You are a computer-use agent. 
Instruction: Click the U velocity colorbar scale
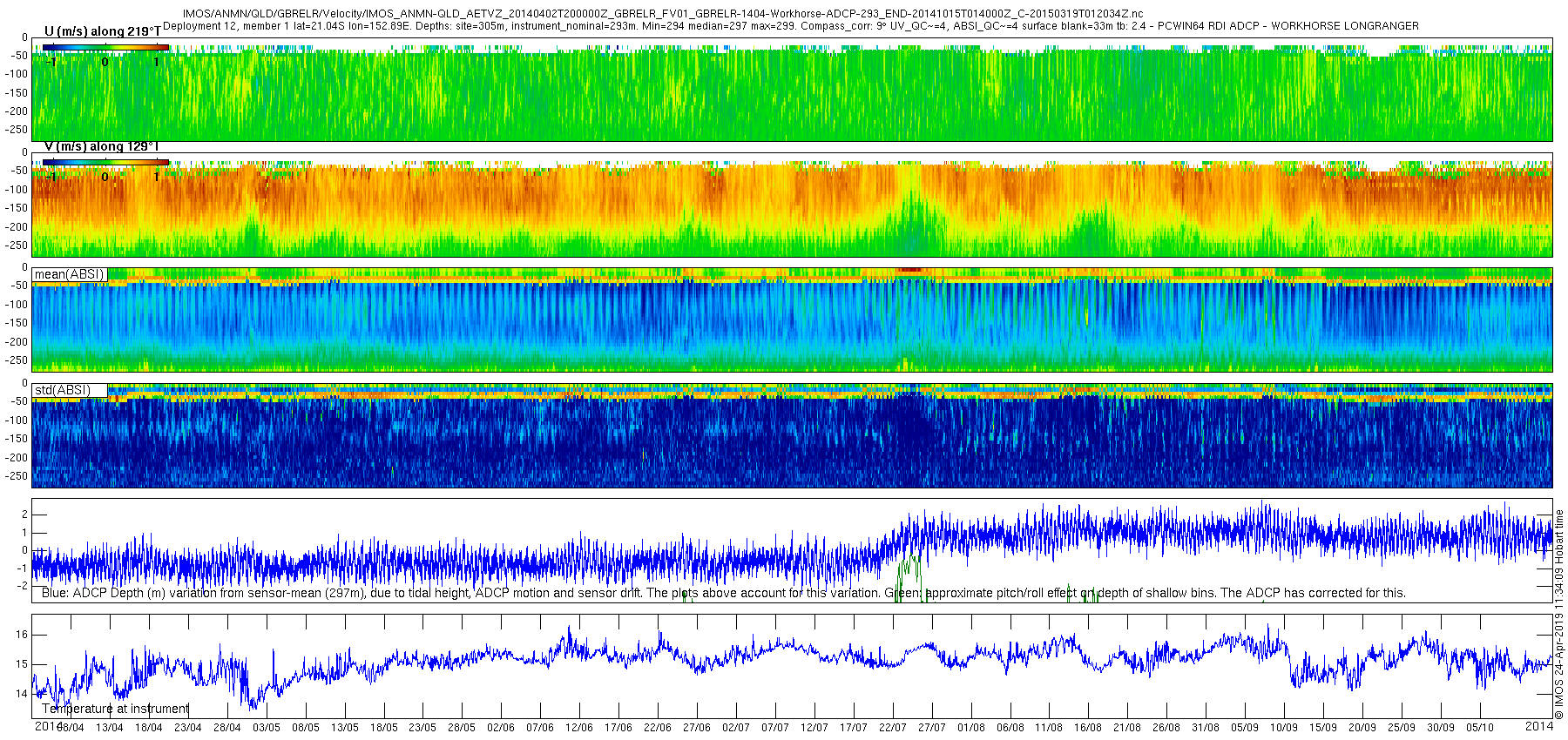[x=105, y=47]
